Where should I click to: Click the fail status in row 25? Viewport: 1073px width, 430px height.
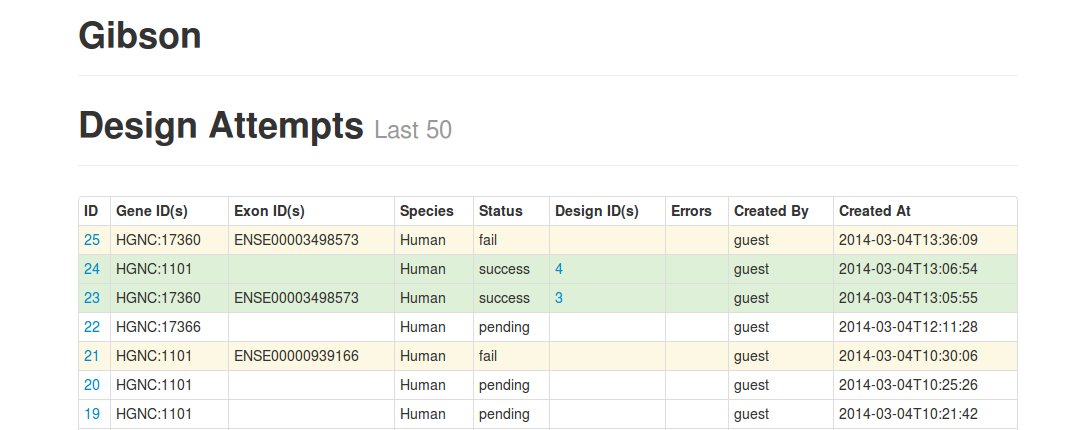[488, 240]
